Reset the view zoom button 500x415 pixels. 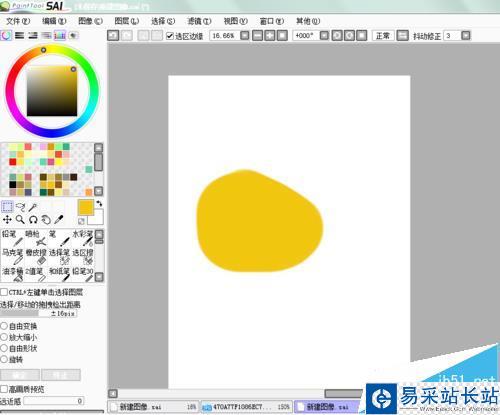pos(282,35)
